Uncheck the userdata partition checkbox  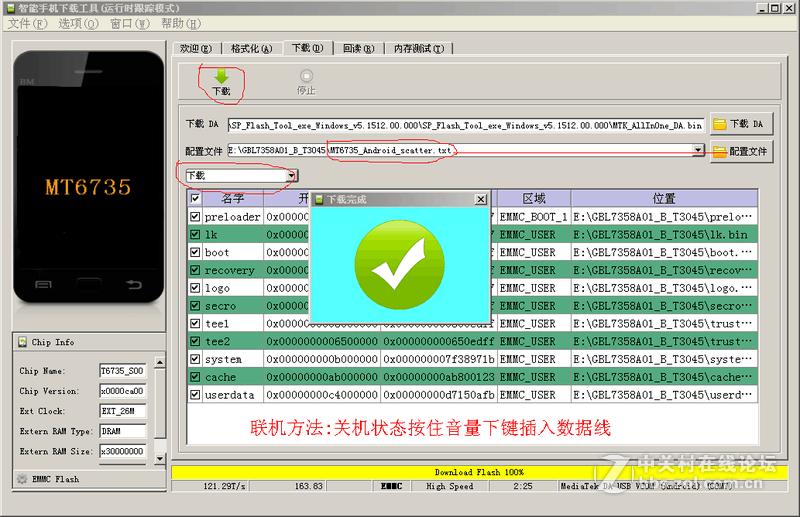tap(195, 395)
